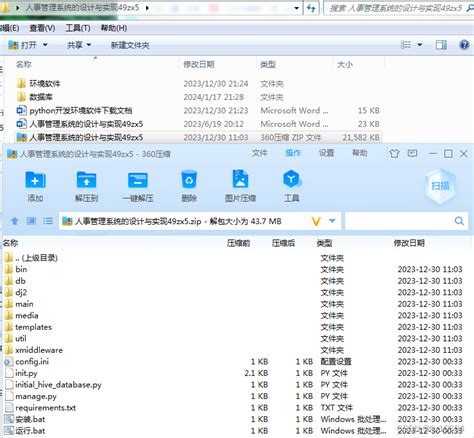The image size is (474, 438).
Task: Select initial_hive_database.py file
Action: coord(58,385)
